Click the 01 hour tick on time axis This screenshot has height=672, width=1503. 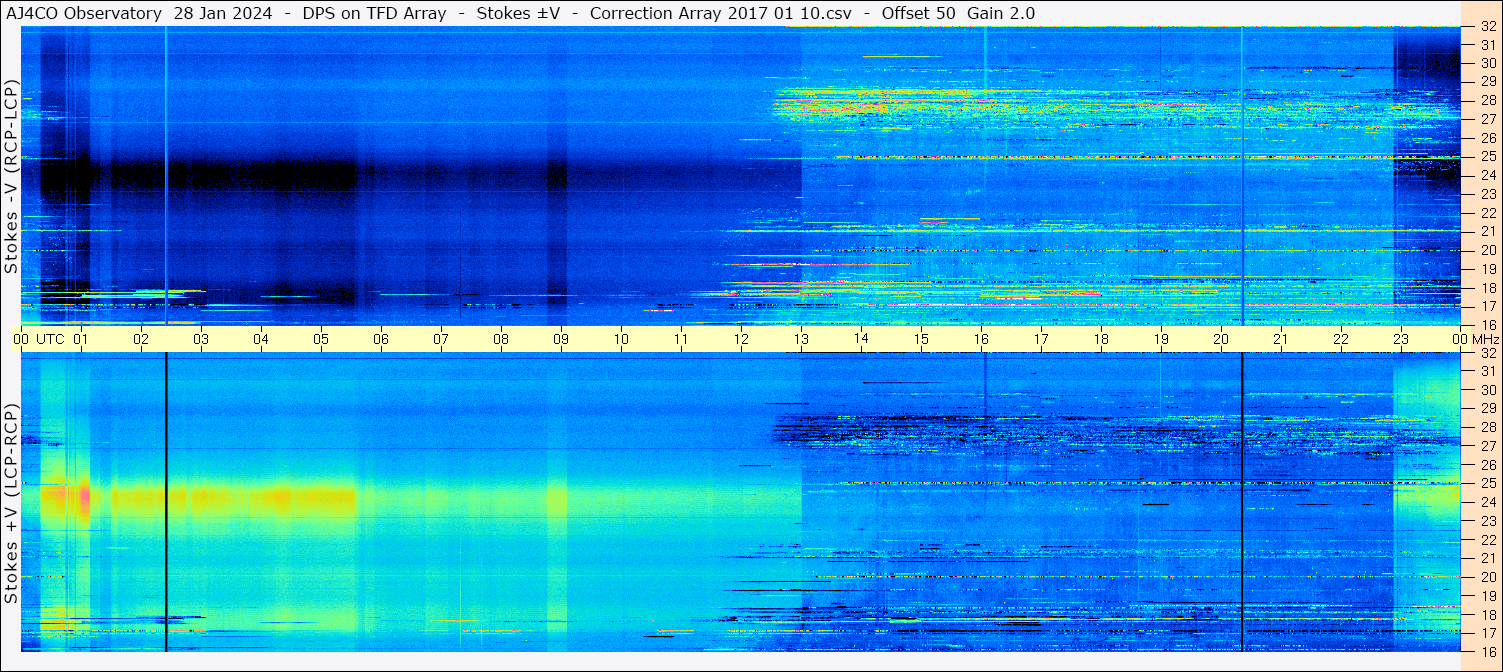pyautogui.click(x=81, y=339)
